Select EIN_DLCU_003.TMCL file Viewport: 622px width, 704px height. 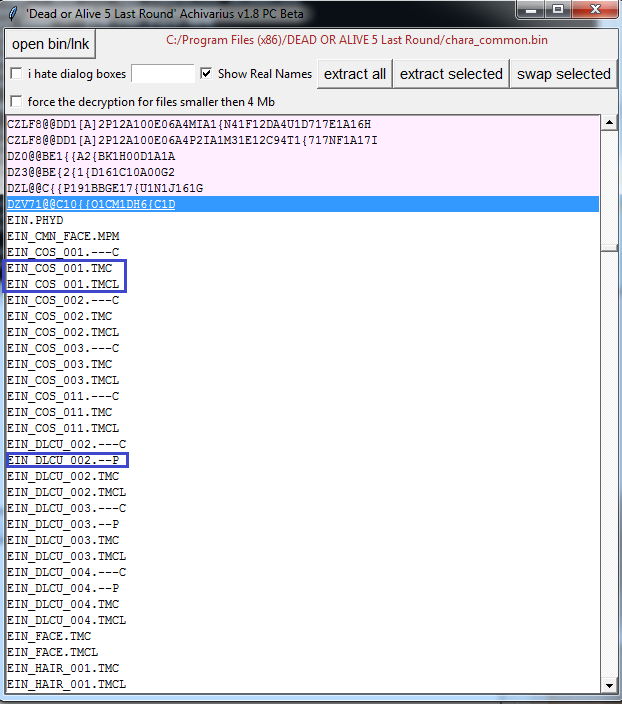(303, 556)
